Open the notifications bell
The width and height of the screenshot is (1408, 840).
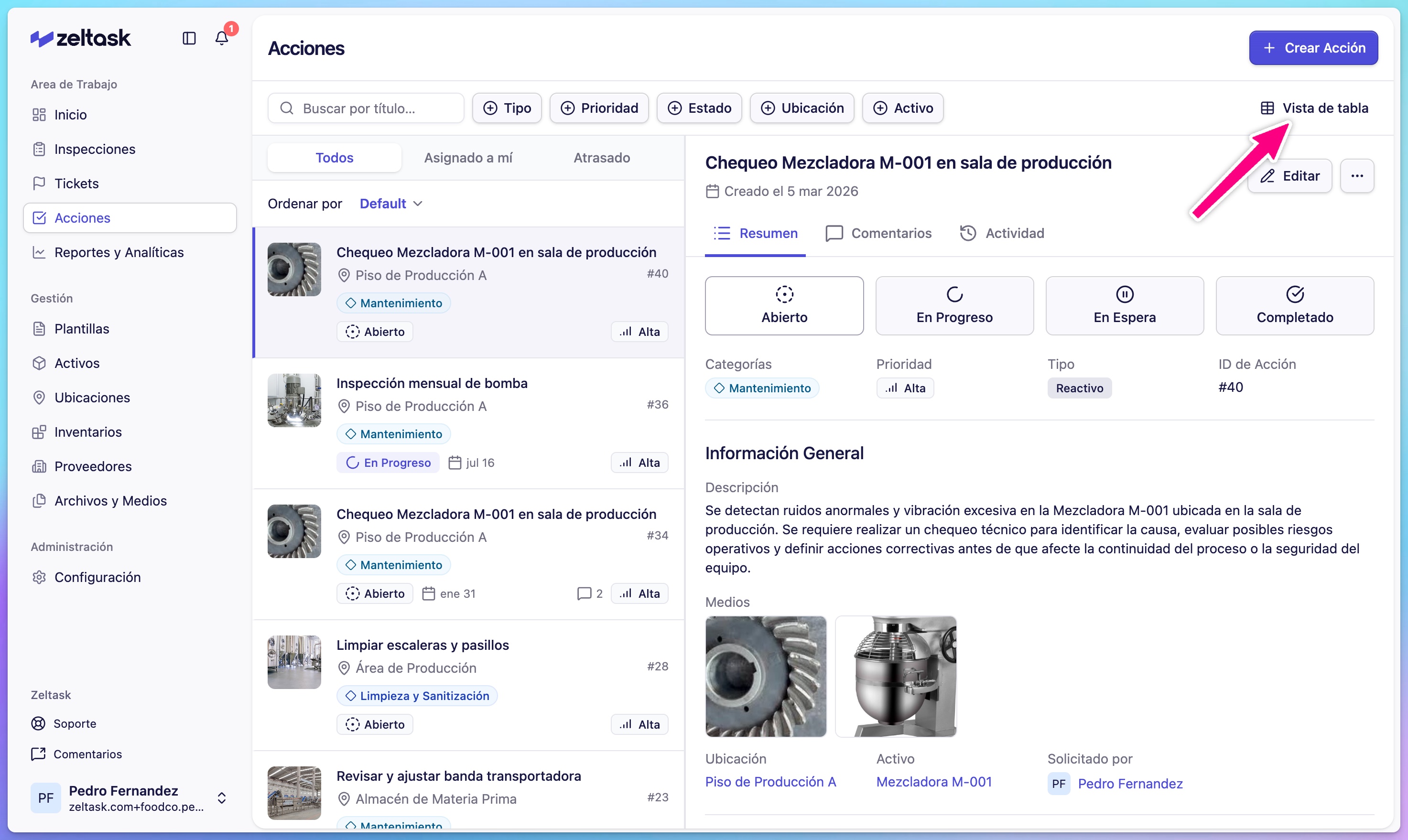[x=222, y=38]
